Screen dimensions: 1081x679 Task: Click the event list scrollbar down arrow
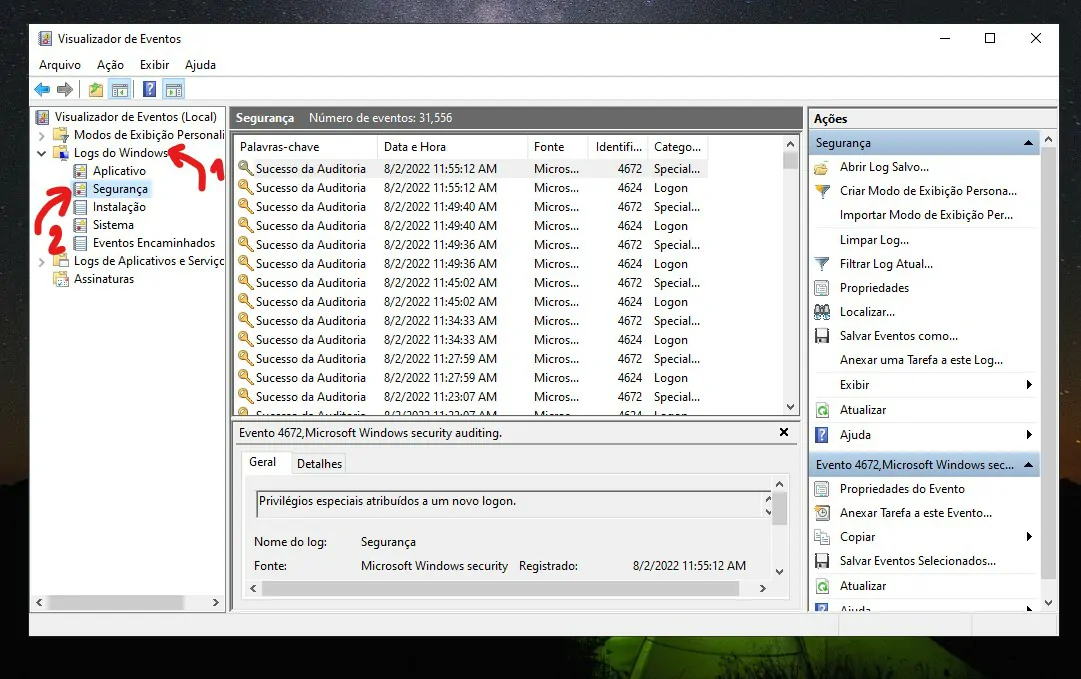pos(790,407)
